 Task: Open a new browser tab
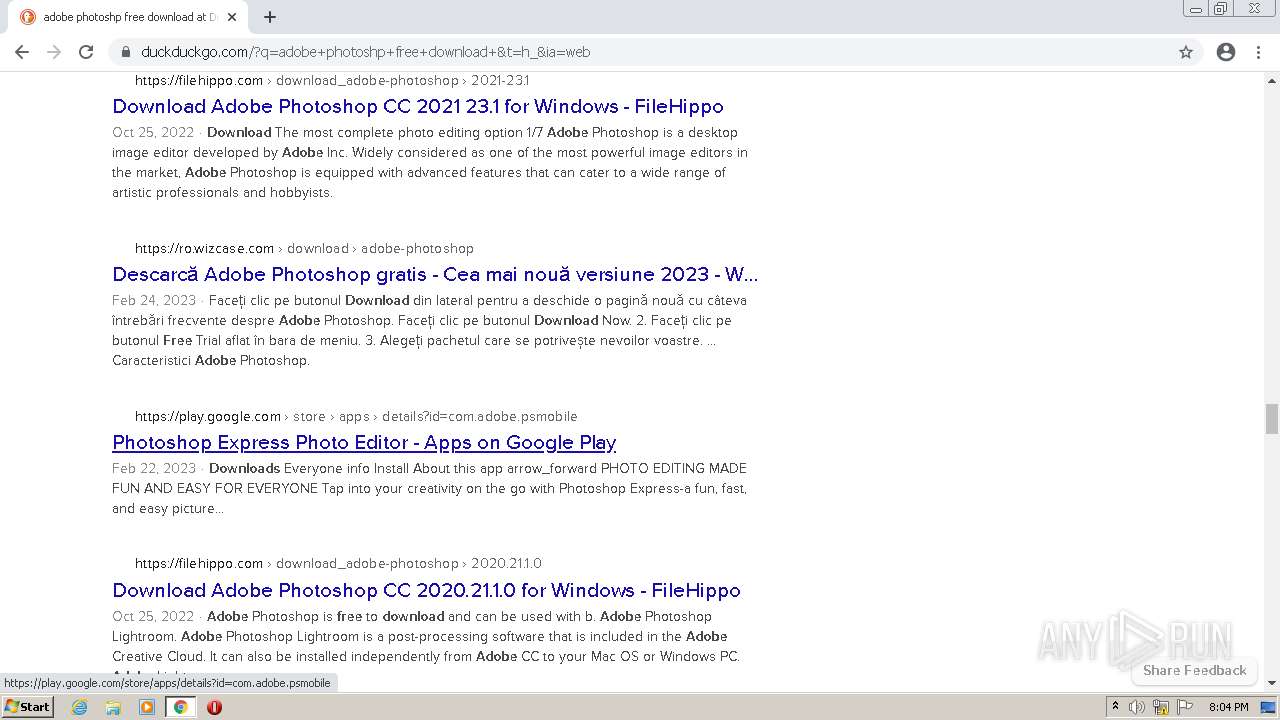270,17
